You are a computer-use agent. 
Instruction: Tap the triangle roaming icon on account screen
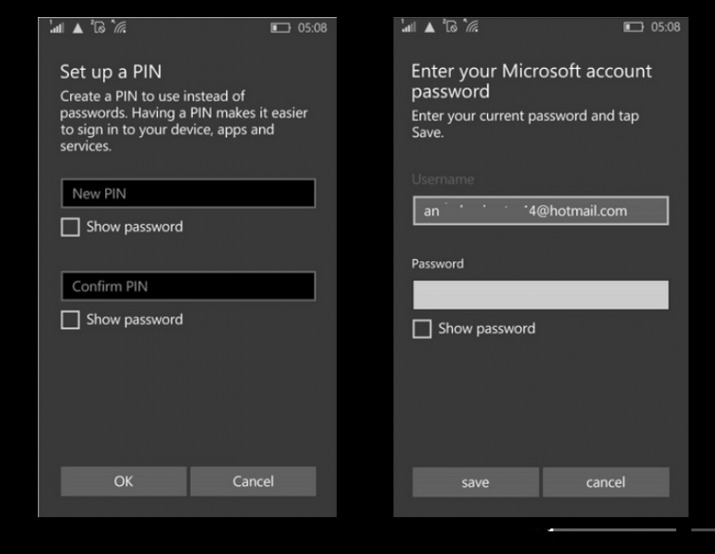click(430, 27)
